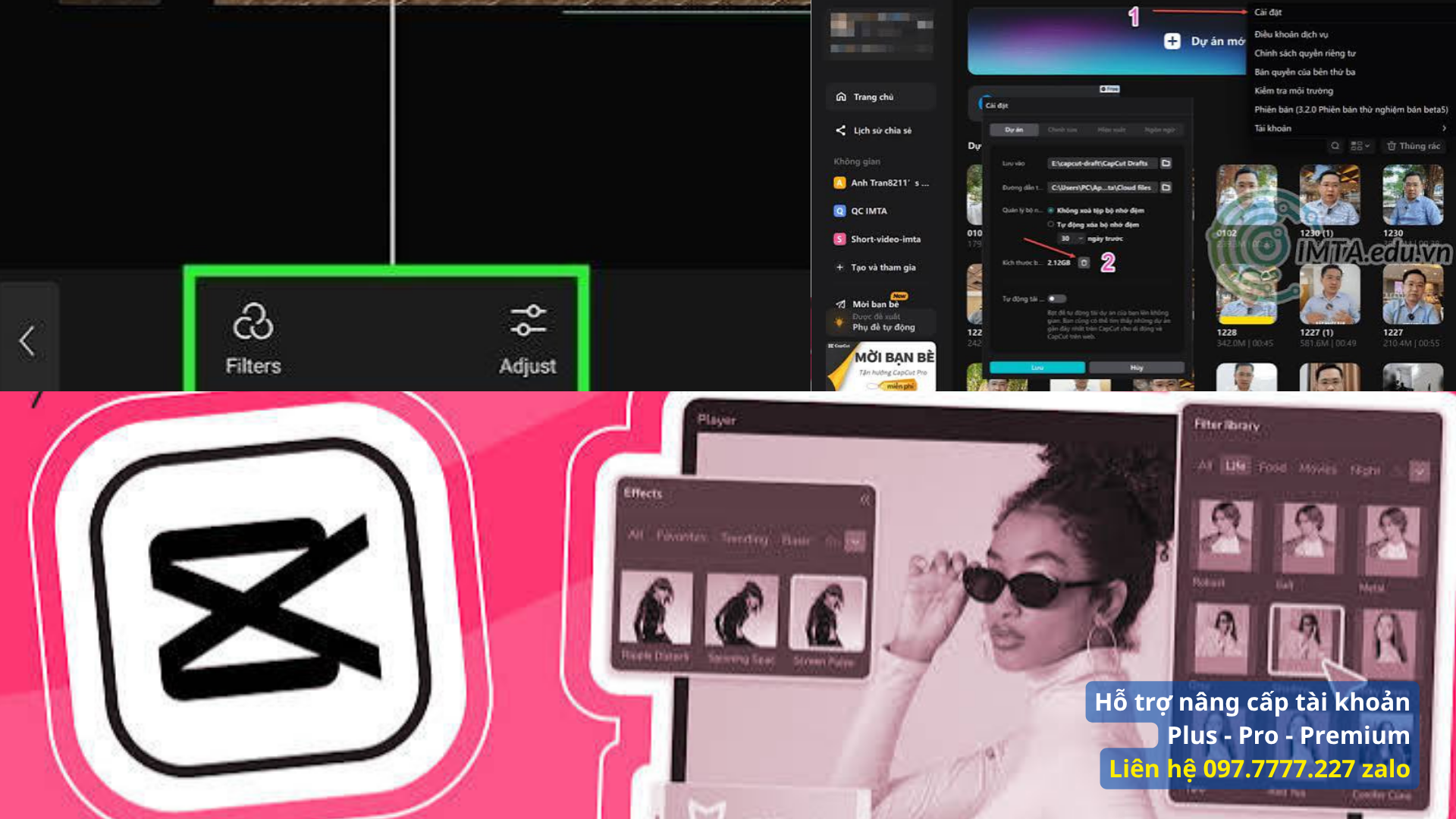Click Tạo và tham gia plus item
The height and width of the screenshot is (819, 1456).
(875, 267)
